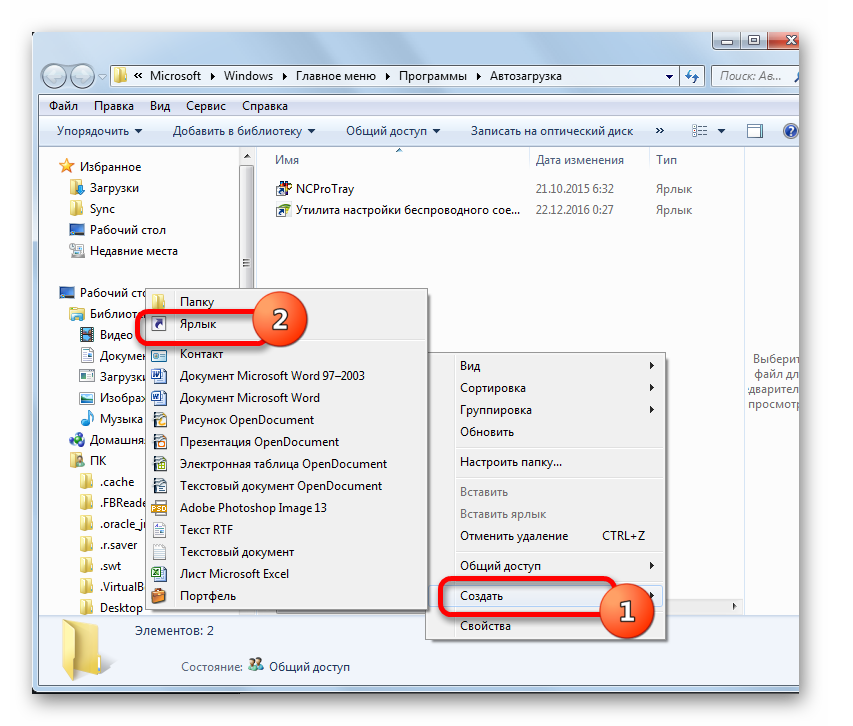Choose Лист Microsoft Excel from submenu
853x726 pixels.
point(234,573)
